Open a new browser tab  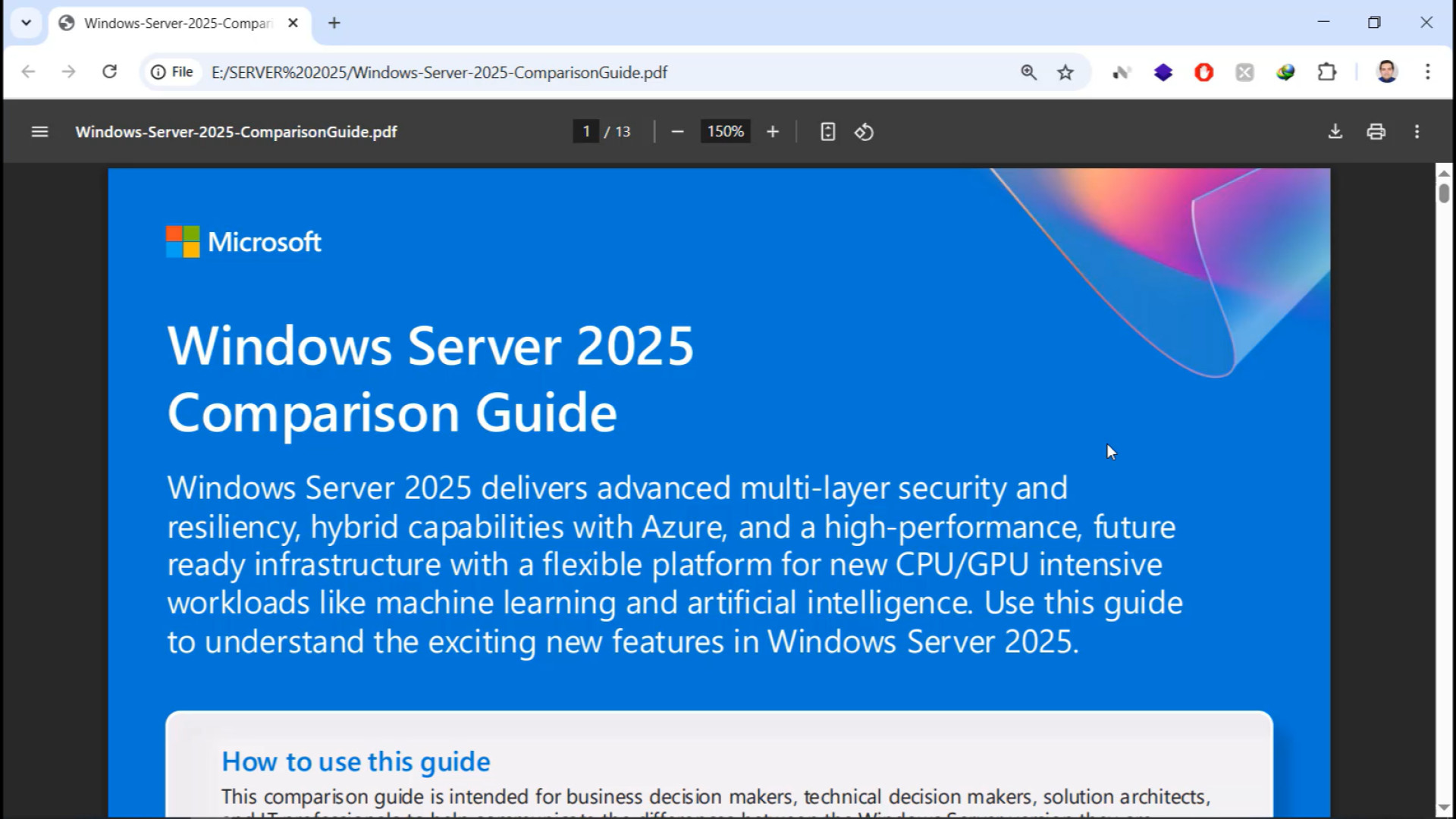334,23
